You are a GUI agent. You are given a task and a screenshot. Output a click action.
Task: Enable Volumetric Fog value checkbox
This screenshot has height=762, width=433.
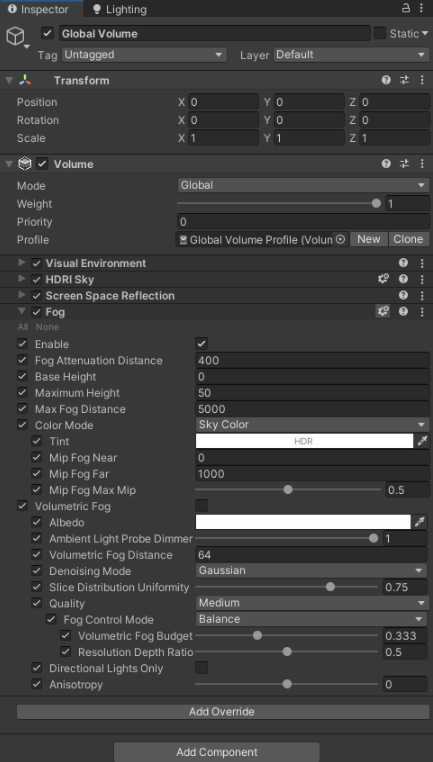coord(202,506)
